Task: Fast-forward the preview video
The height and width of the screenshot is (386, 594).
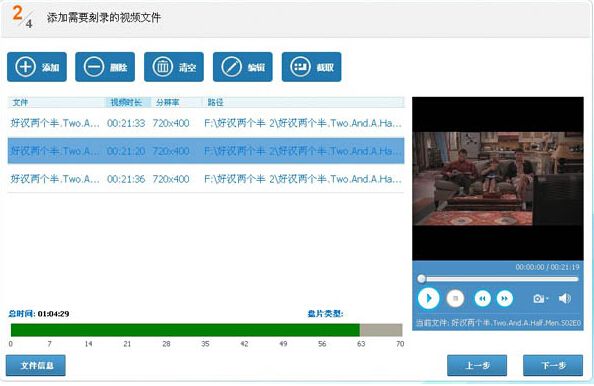Action: 504,298
